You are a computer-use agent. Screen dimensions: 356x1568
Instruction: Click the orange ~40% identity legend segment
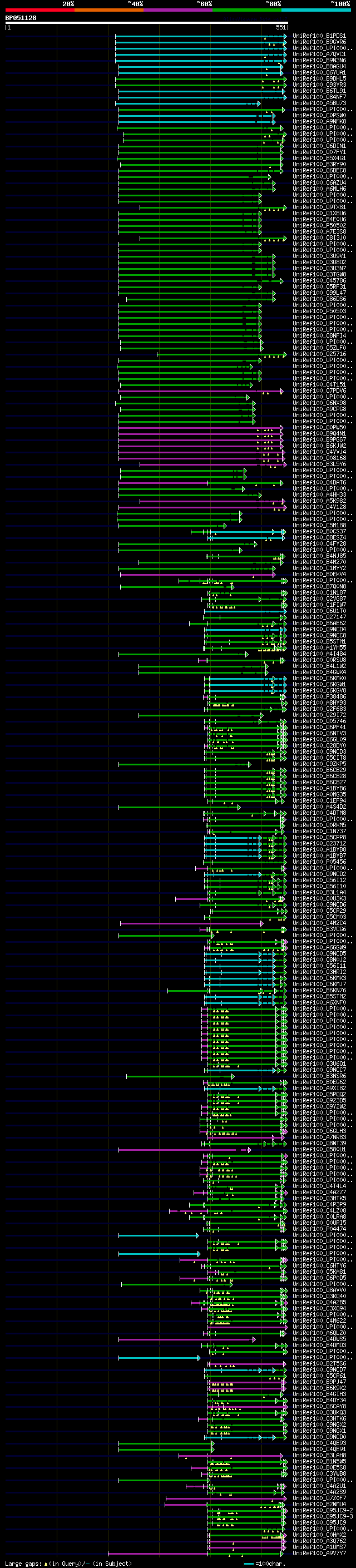pos(109,10)
